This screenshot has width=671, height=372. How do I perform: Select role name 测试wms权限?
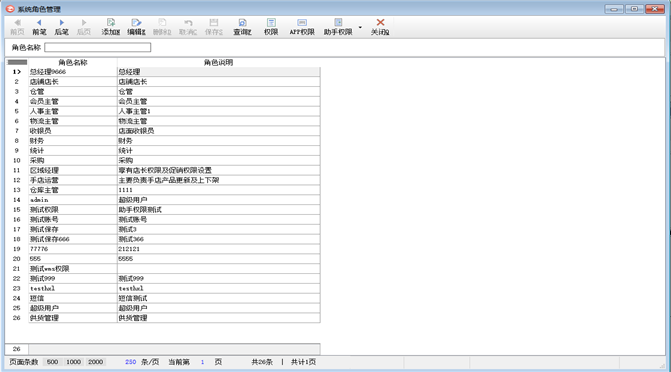(73, 269)
